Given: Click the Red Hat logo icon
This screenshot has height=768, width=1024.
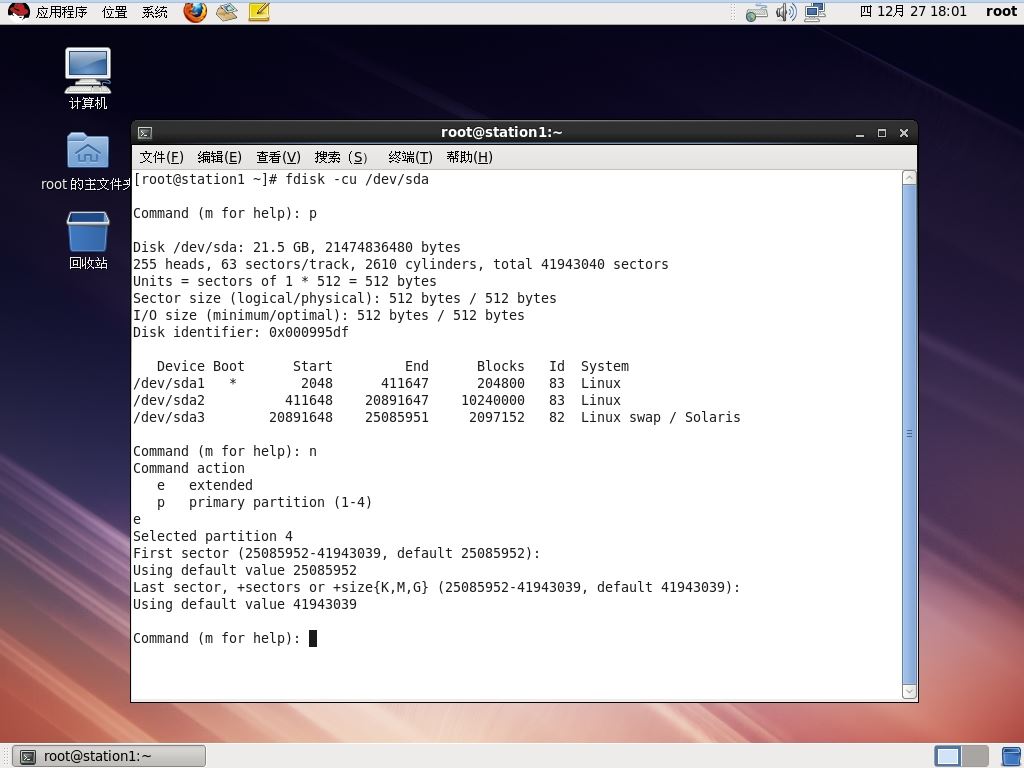Looking at the screenshot, I should 18,11.
